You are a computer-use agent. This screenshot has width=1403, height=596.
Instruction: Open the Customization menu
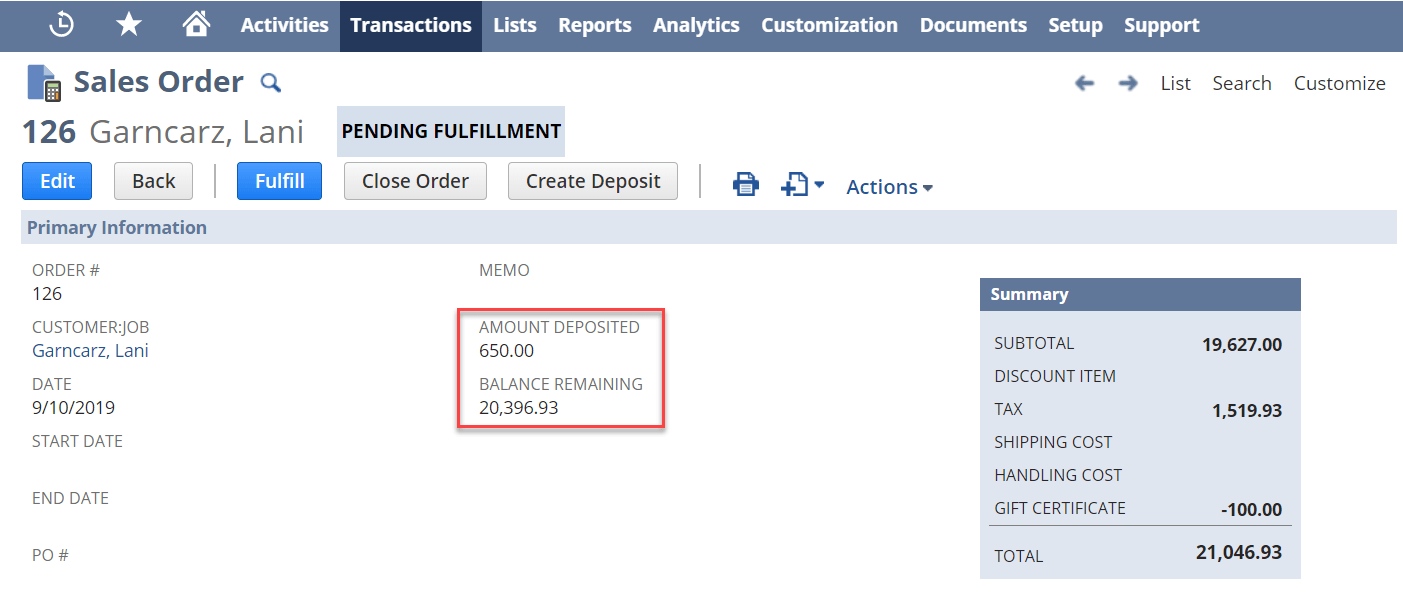[x=829, y=26]
